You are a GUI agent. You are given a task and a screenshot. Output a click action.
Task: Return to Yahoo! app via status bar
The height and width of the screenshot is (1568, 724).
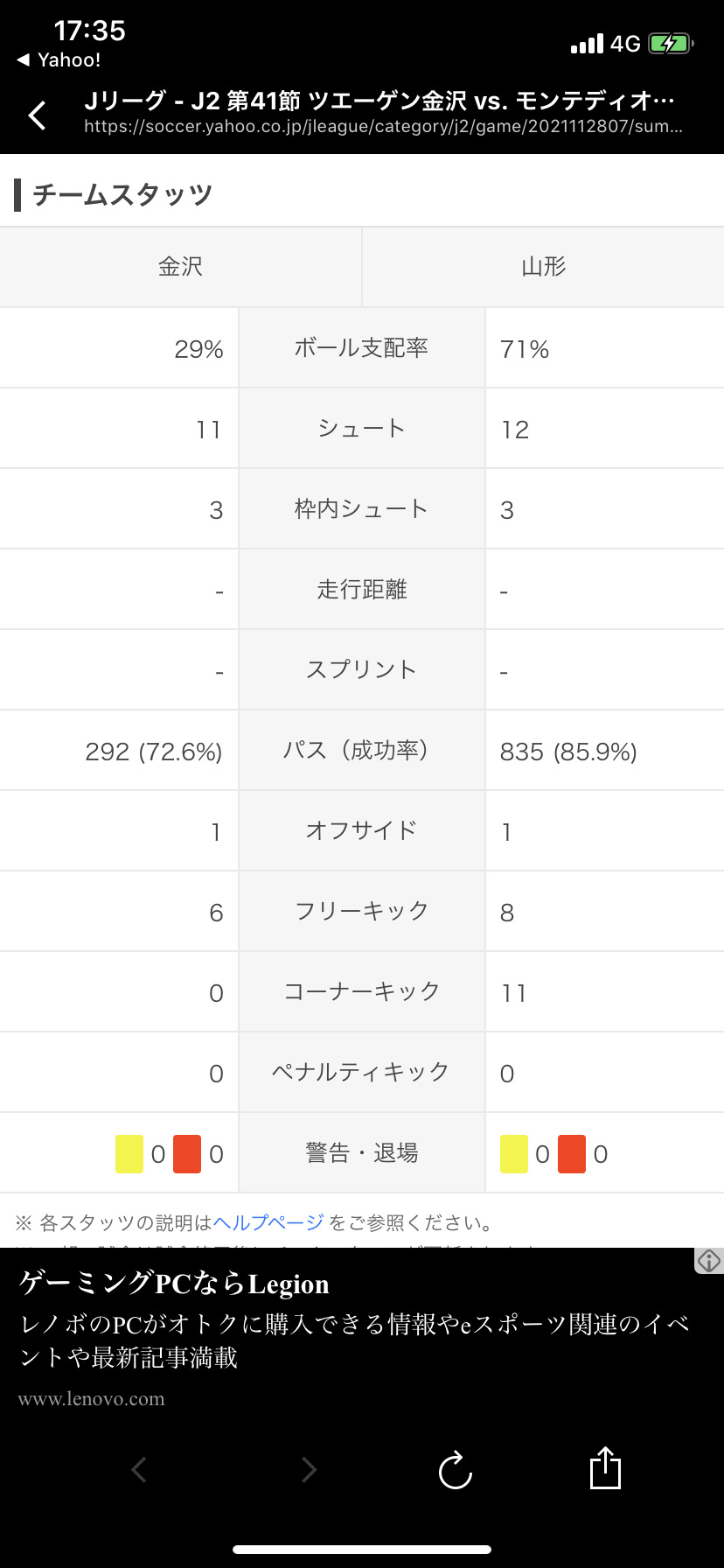pos(59,60)
